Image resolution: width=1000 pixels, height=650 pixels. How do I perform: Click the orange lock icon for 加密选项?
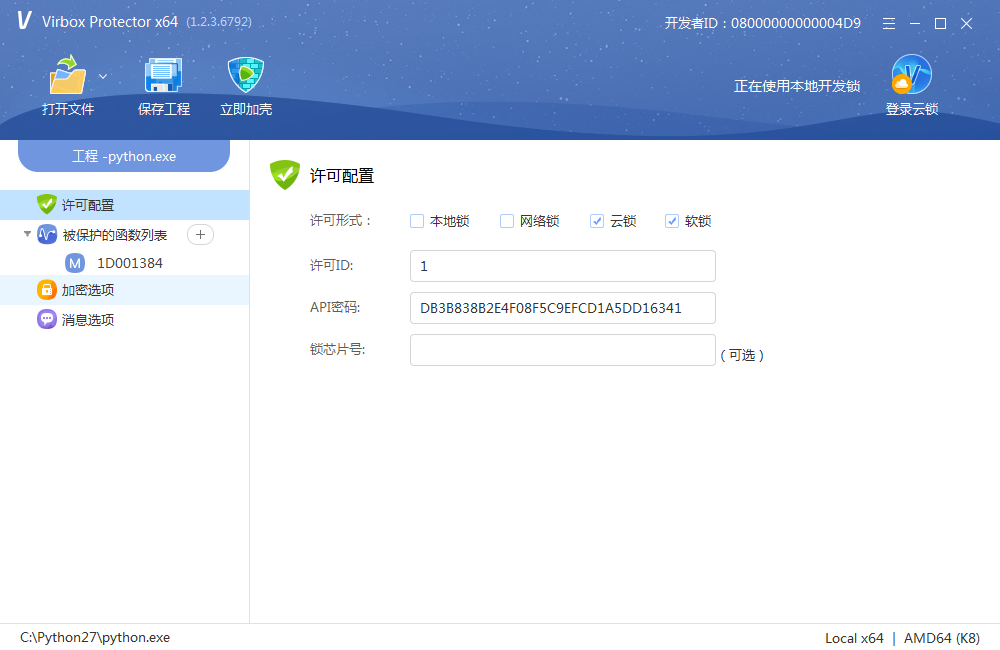(x=47, y=290)
